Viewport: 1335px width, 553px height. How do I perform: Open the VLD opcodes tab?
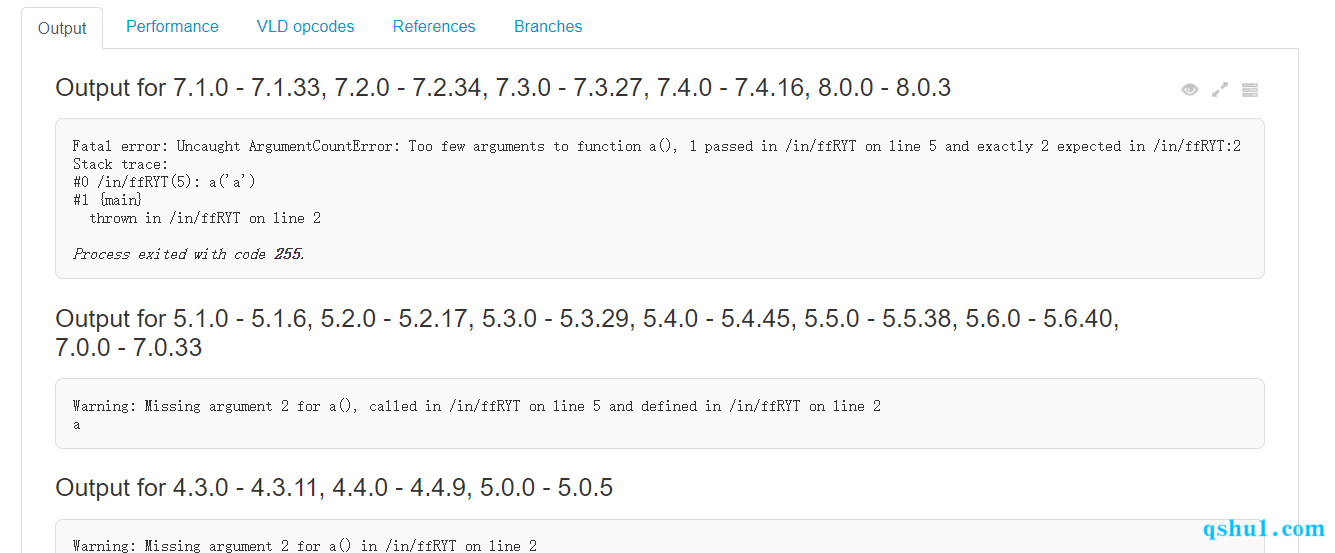[x=305, y=27]
